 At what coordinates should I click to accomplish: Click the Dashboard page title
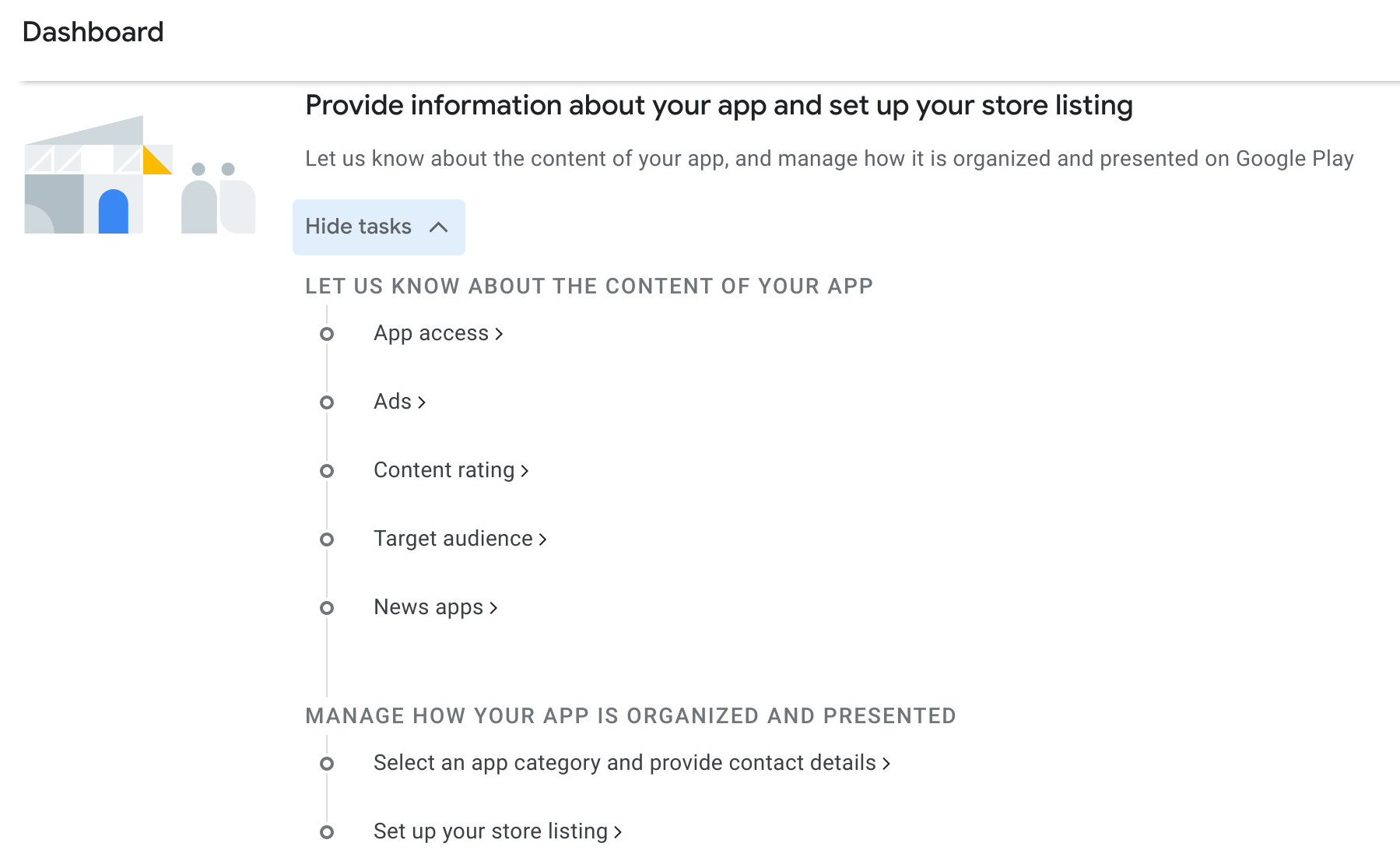pyautogui.click(x=93, y=32)
